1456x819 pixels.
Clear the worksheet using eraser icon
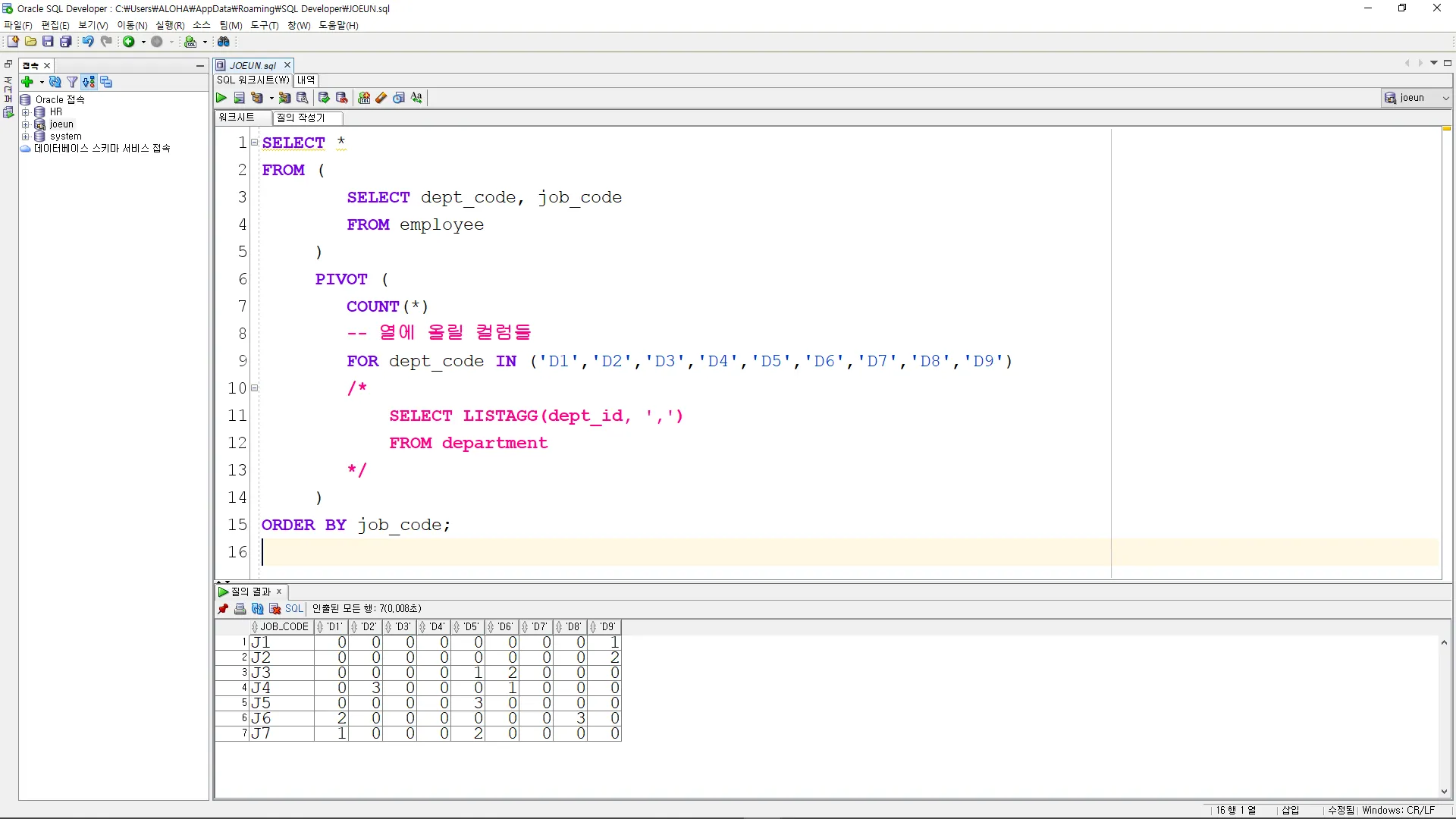(x=381, y=98)
